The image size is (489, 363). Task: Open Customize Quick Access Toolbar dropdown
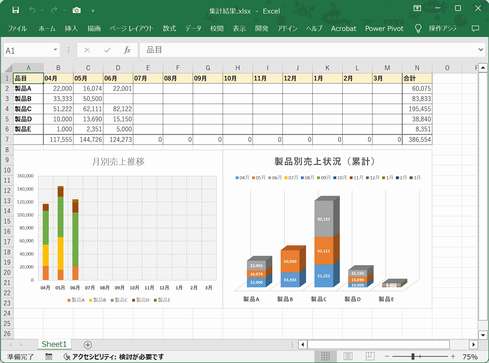pyautogui.click(x=93, y=11)
